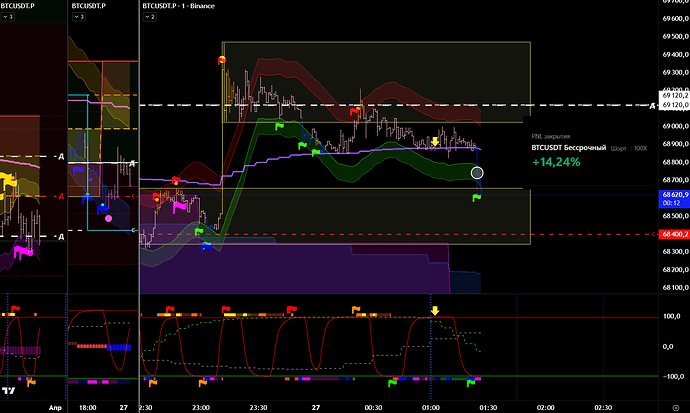Click the red flag at the yellow box top-left

(x=223, y=59)
